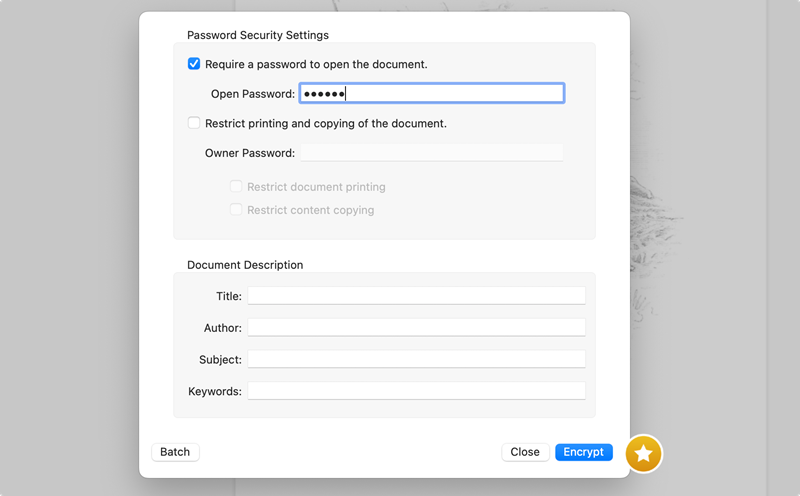Focus the Open Password field
The width and height of the screenshot is (800, 496).
[x=431, y=94]
